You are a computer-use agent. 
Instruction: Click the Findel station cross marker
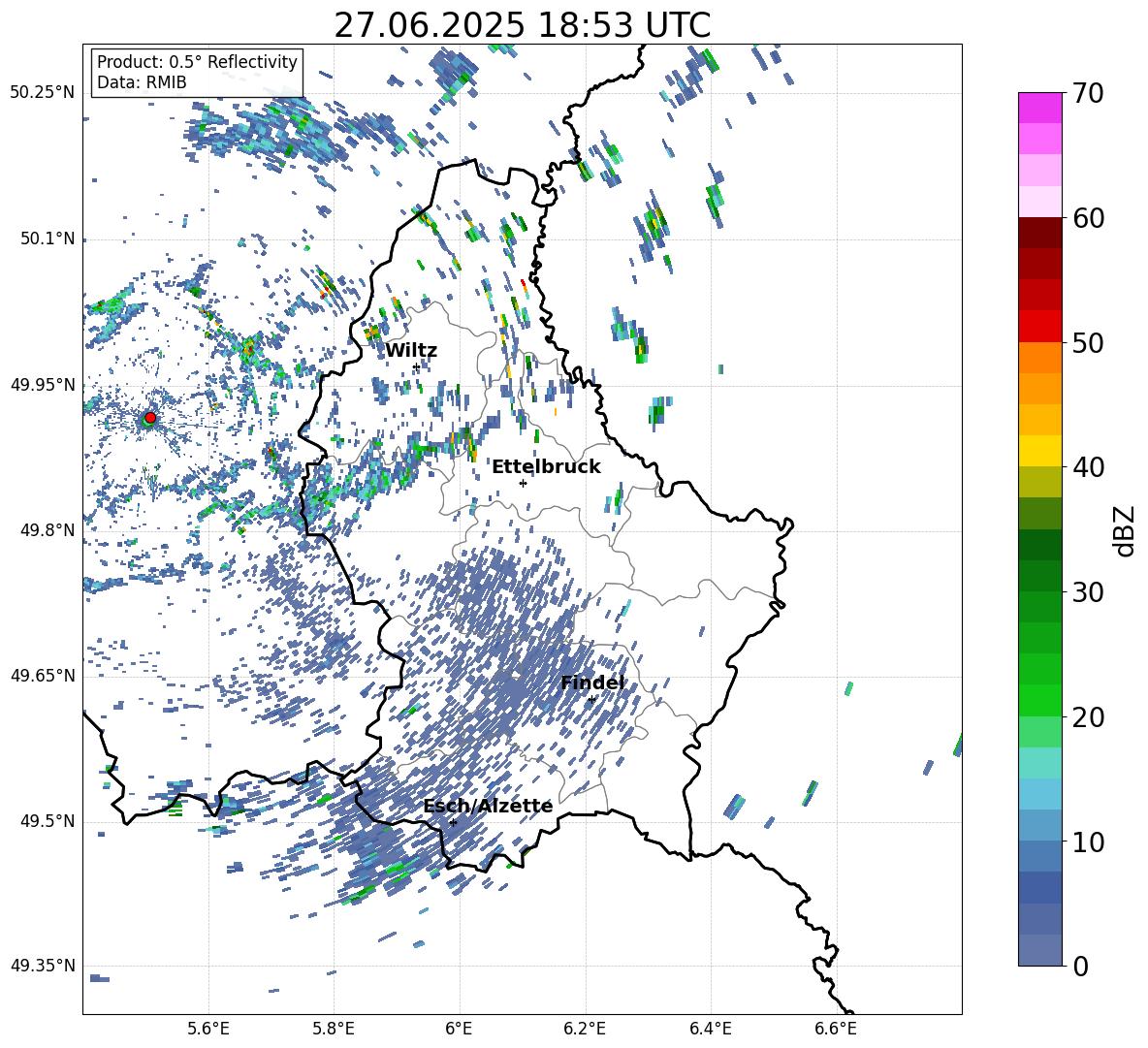tap(591, 700)
